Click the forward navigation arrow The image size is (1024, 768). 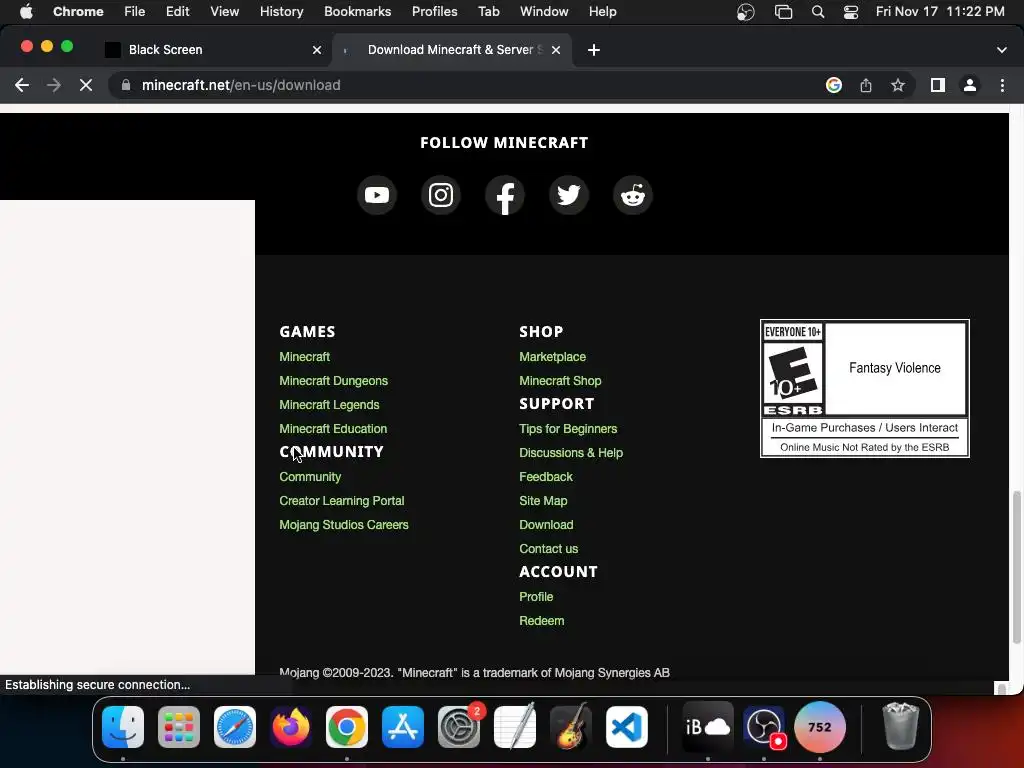pyautogui.click(x=54, y=85)
